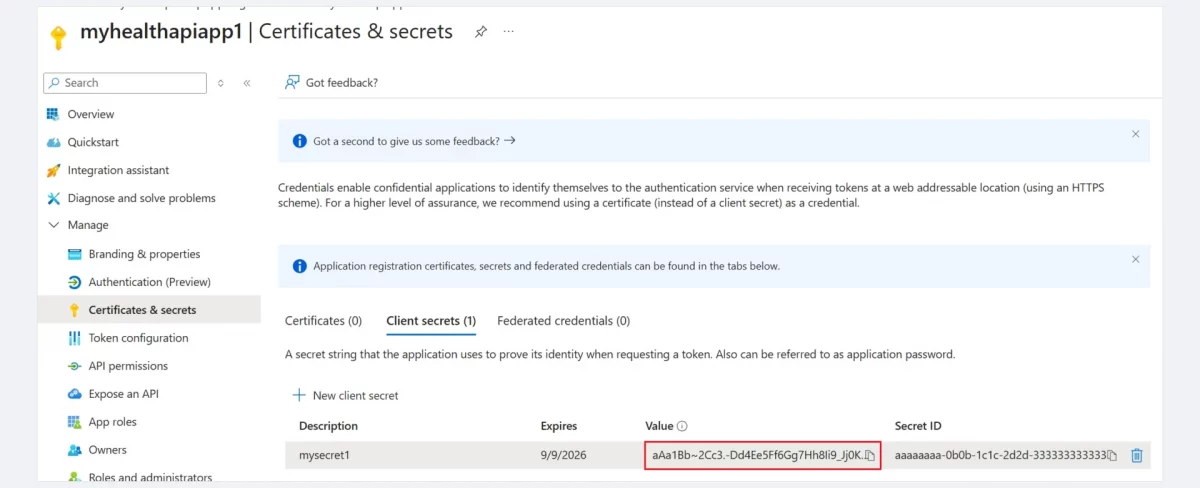Click the Branding & properties icon

point(74,254)
